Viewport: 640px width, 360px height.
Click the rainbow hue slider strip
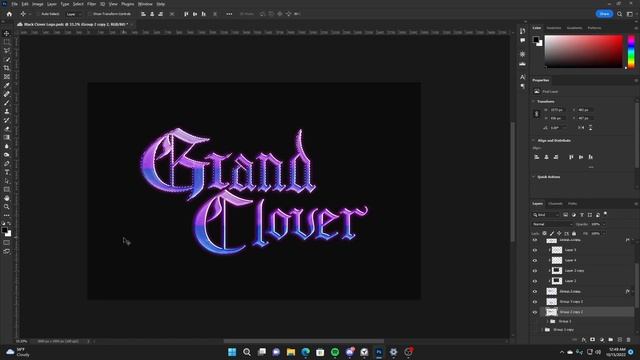[631, 51]
